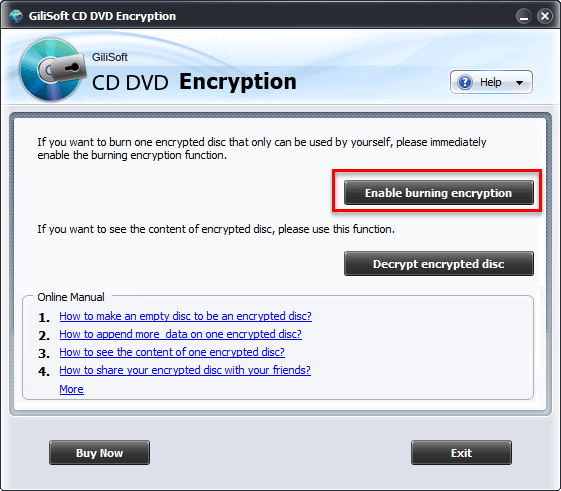Open link on making an empty encrypted disc
The height and width of the screenshot is (491, 561).
[185, 316]
